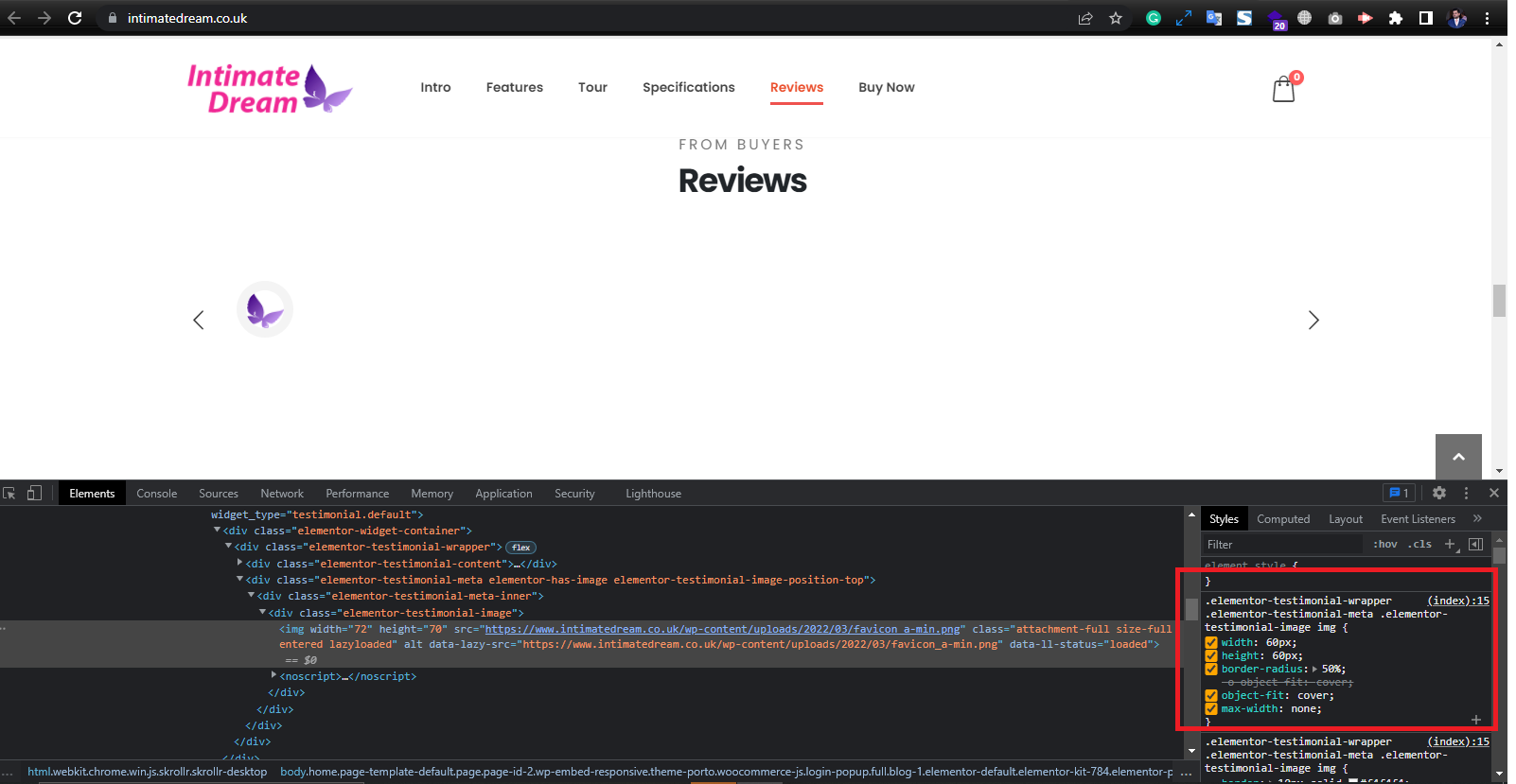
Task: Click the Intimate Dream logo
Action: (270, 89)
